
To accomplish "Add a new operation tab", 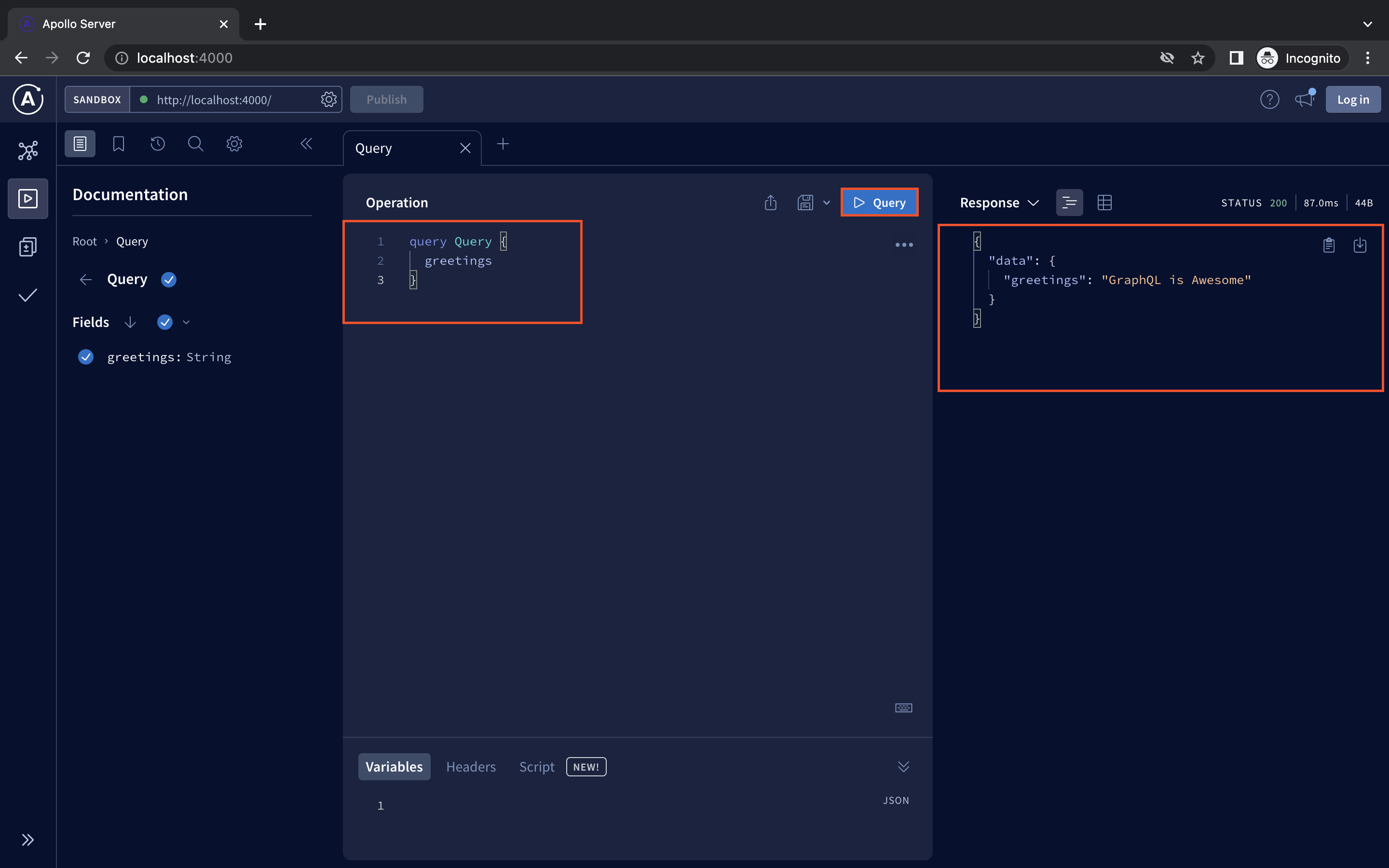I will coord(503,144).
